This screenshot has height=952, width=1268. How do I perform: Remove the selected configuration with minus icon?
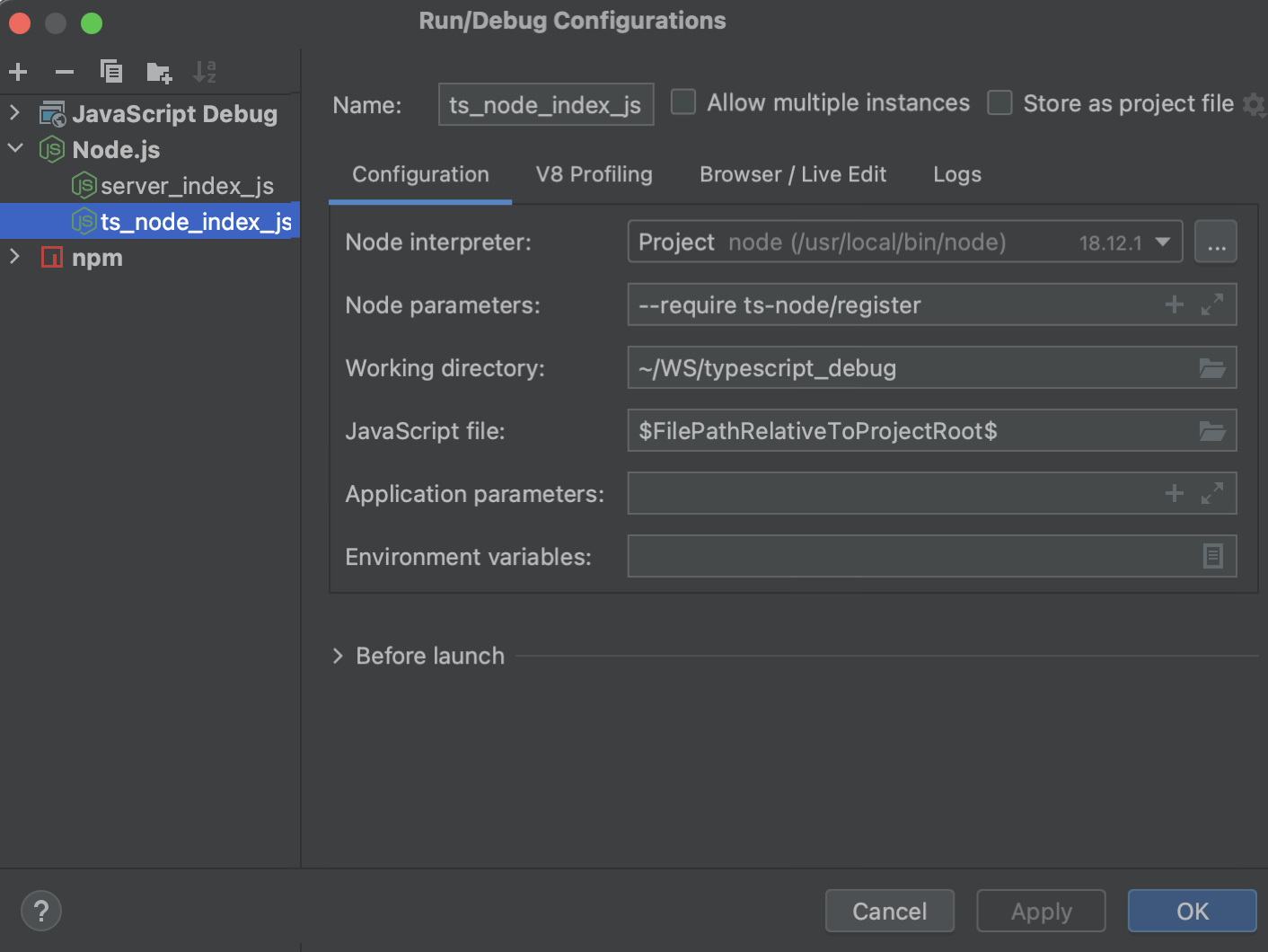65,72
